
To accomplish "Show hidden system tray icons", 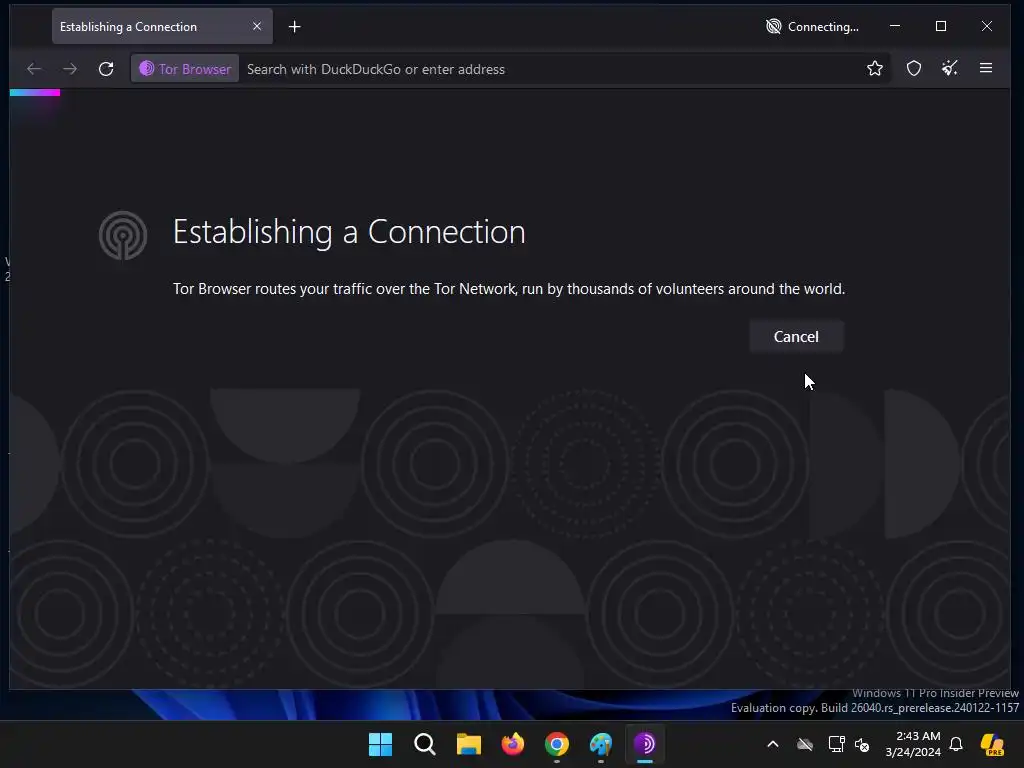I will click(x=773, y=744).
